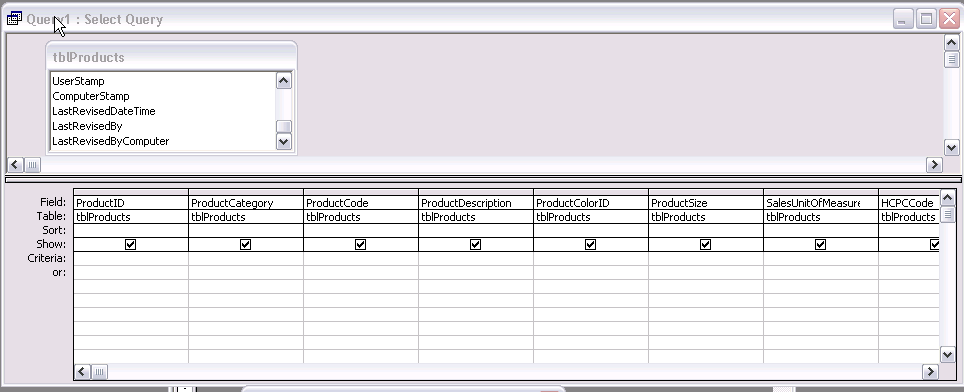
Task: Click column selector bar above ProductID
Action: click(131, 192)
